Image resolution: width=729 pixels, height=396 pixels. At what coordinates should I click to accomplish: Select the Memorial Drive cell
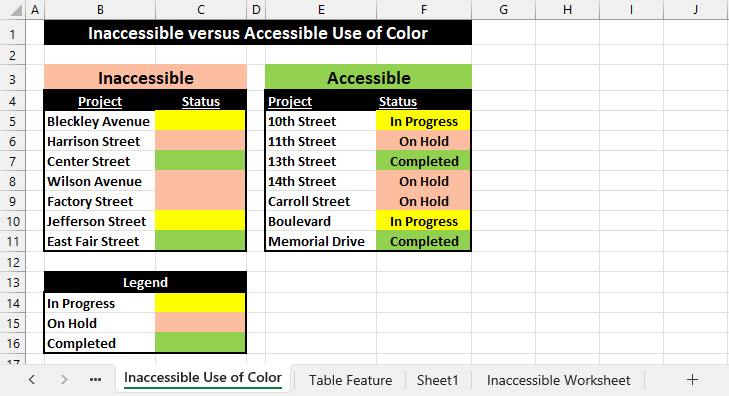(x=321, y=241)
